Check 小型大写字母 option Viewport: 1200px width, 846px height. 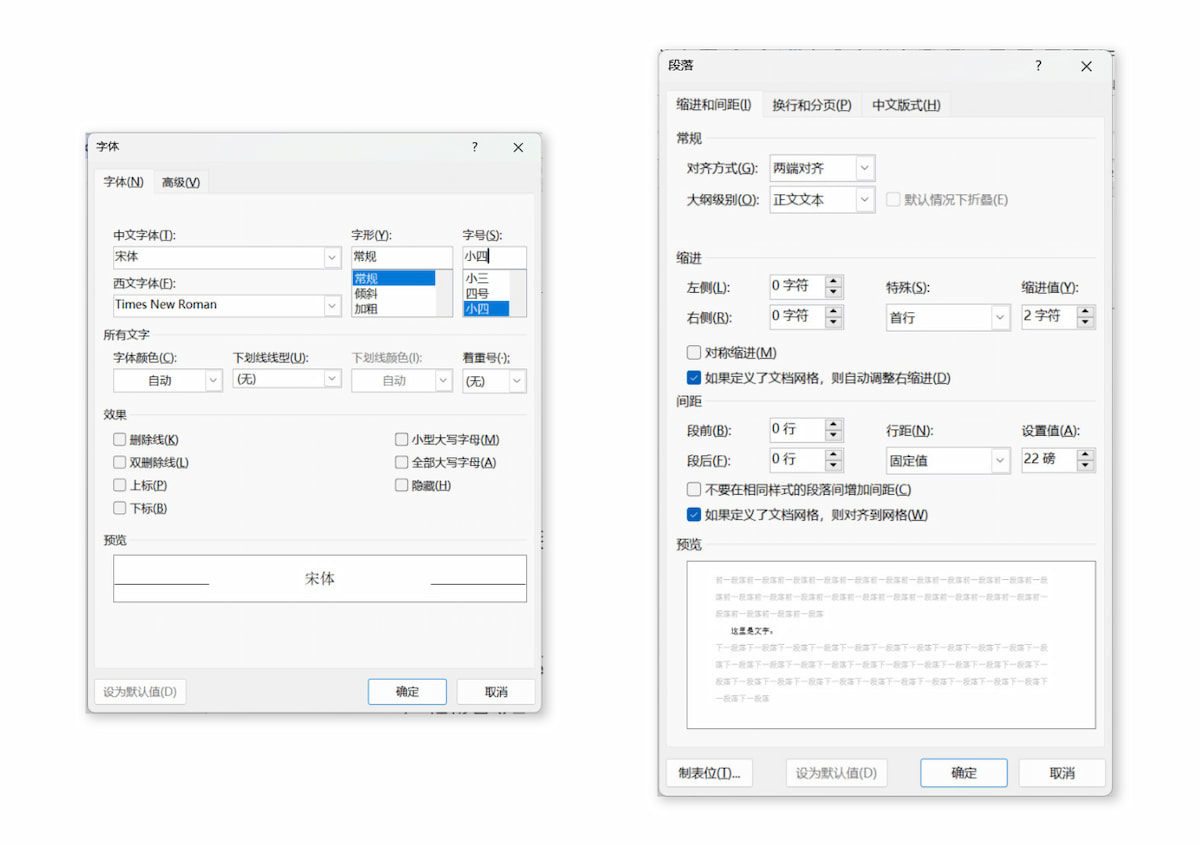click(x=402, y=440)
